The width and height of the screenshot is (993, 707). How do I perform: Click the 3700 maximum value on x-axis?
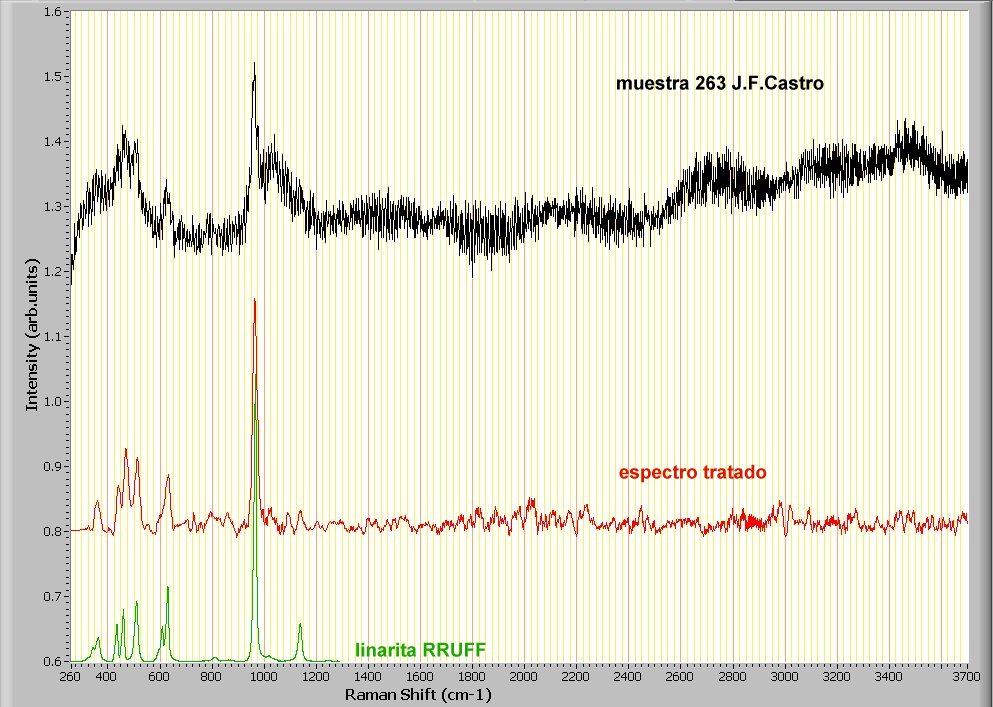click(x=967, y=677)
